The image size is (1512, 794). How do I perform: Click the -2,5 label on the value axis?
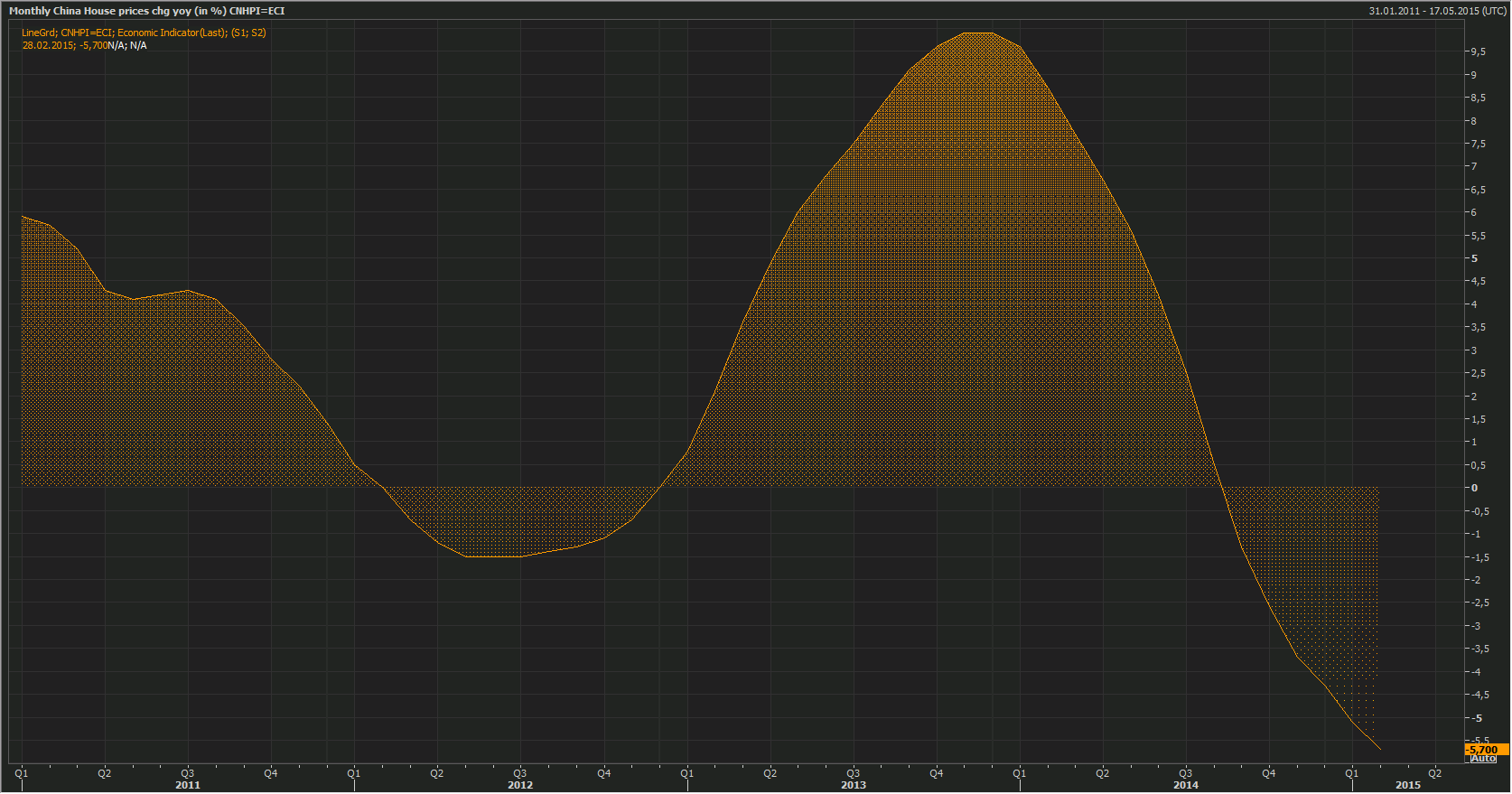tap(1479, 603)
